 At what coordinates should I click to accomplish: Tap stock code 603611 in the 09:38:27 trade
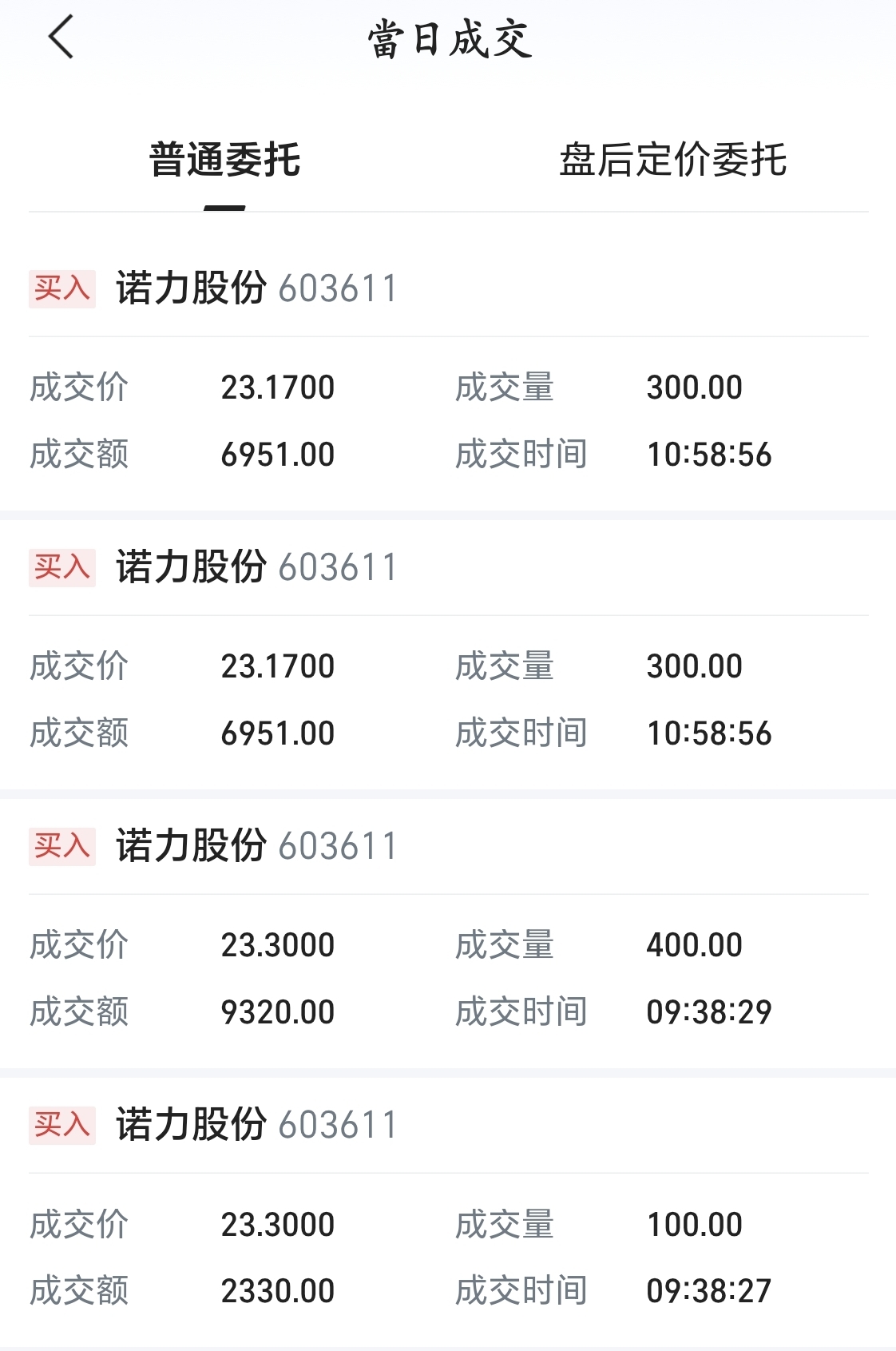(x=337, y=1125)
